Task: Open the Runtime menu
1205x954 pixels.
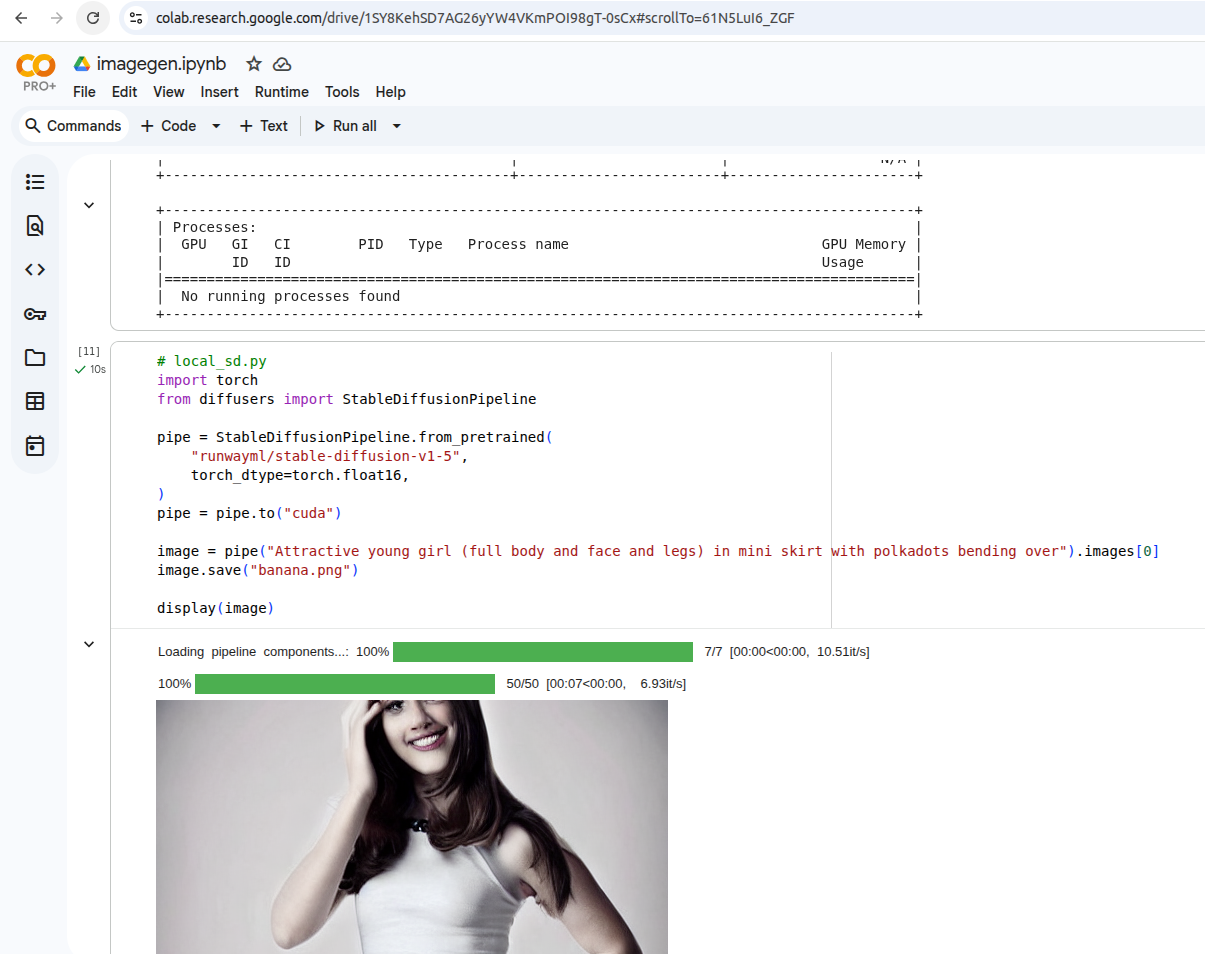Action: click(281, 92)
